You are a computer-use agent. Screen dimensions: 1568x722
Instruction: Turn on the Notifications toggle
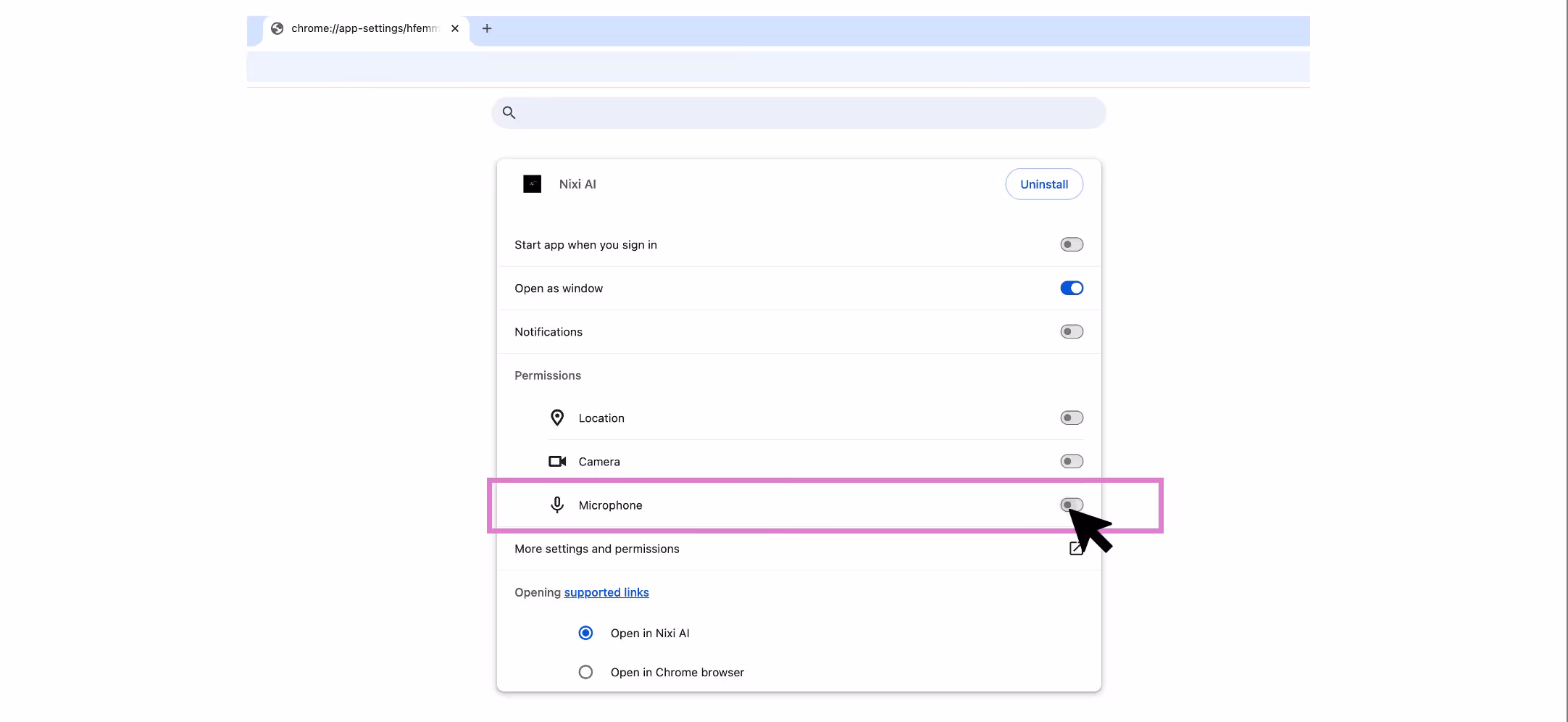[1070, 331]
